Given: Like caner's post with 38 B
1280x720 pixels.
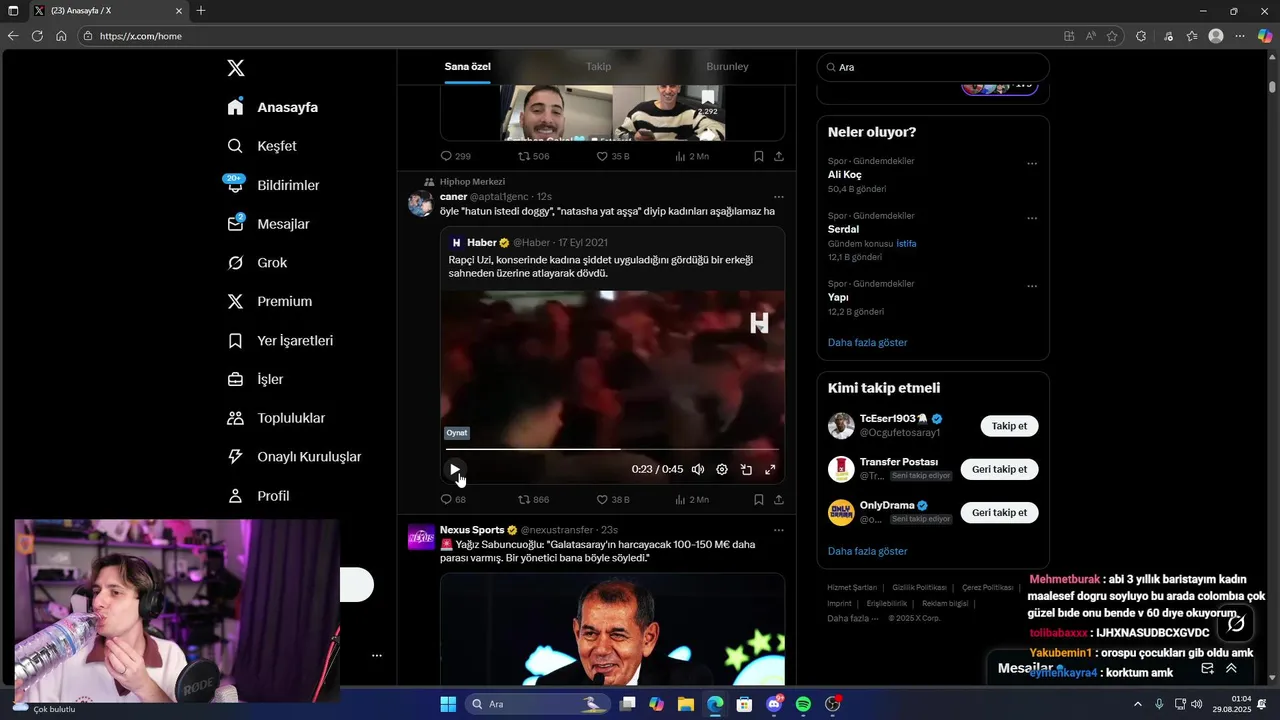Looking at the screenshot, I should click(x=613, y=499).
